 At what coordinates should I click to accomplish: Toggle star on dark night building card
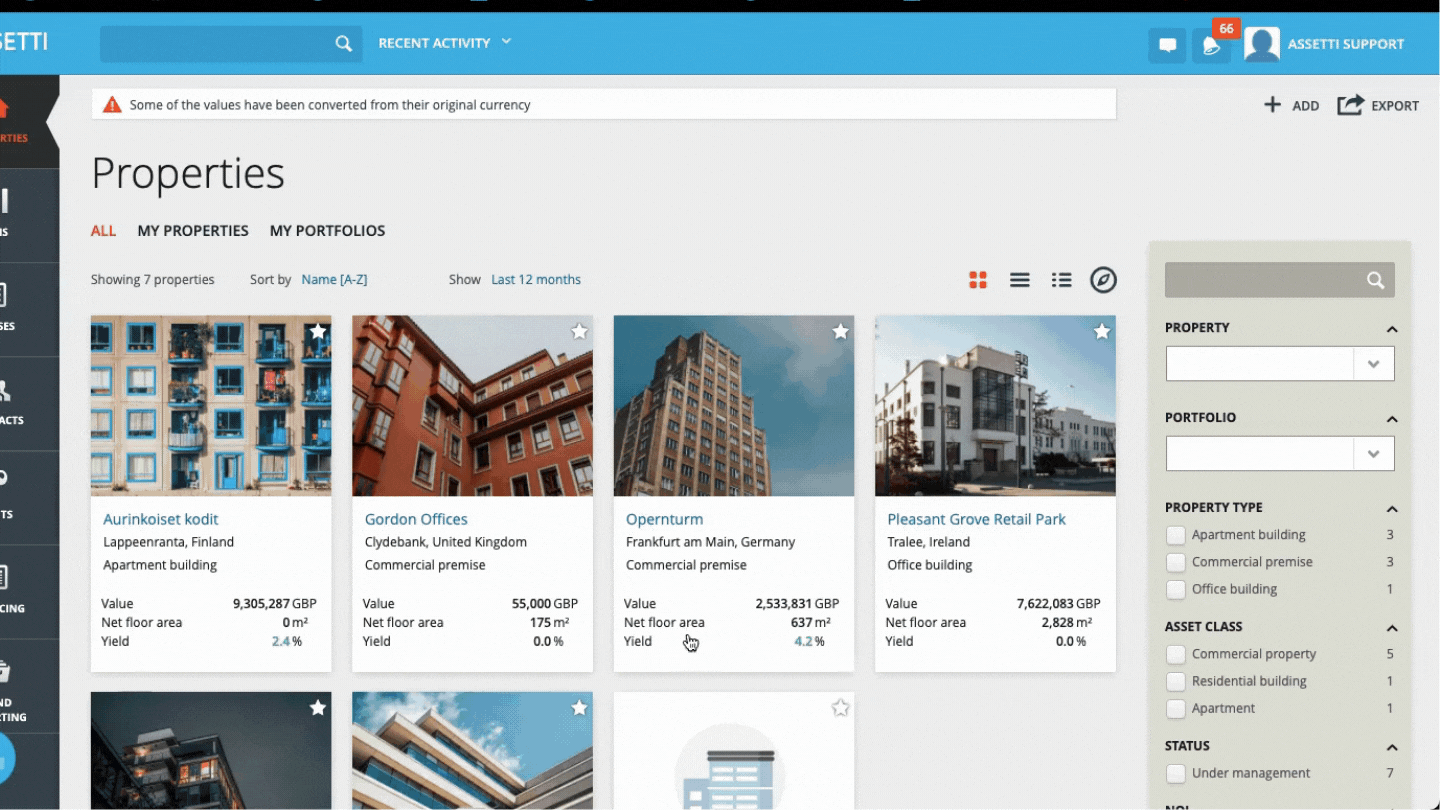(318, 708)
